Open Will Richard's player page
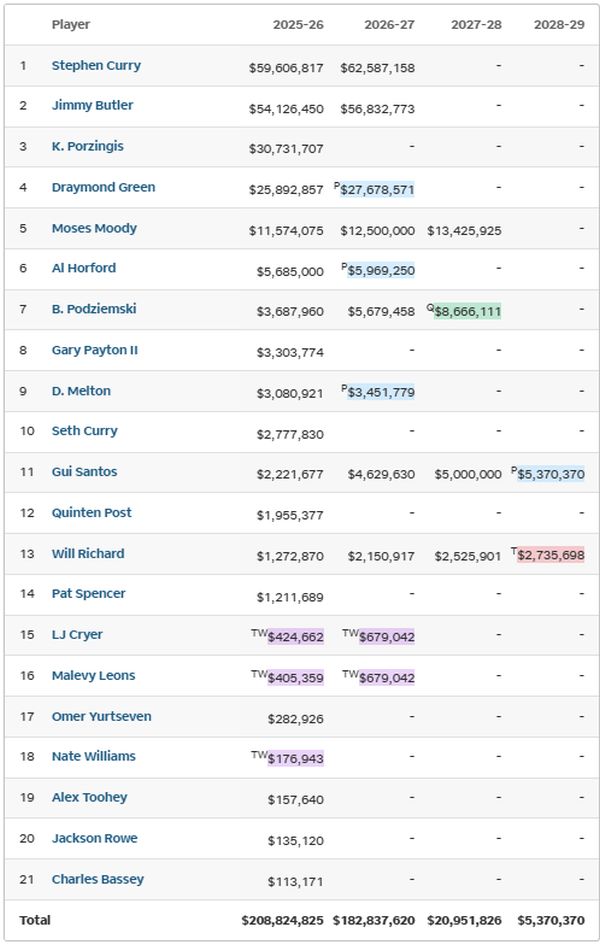600x945 pixels. point(88,554)
